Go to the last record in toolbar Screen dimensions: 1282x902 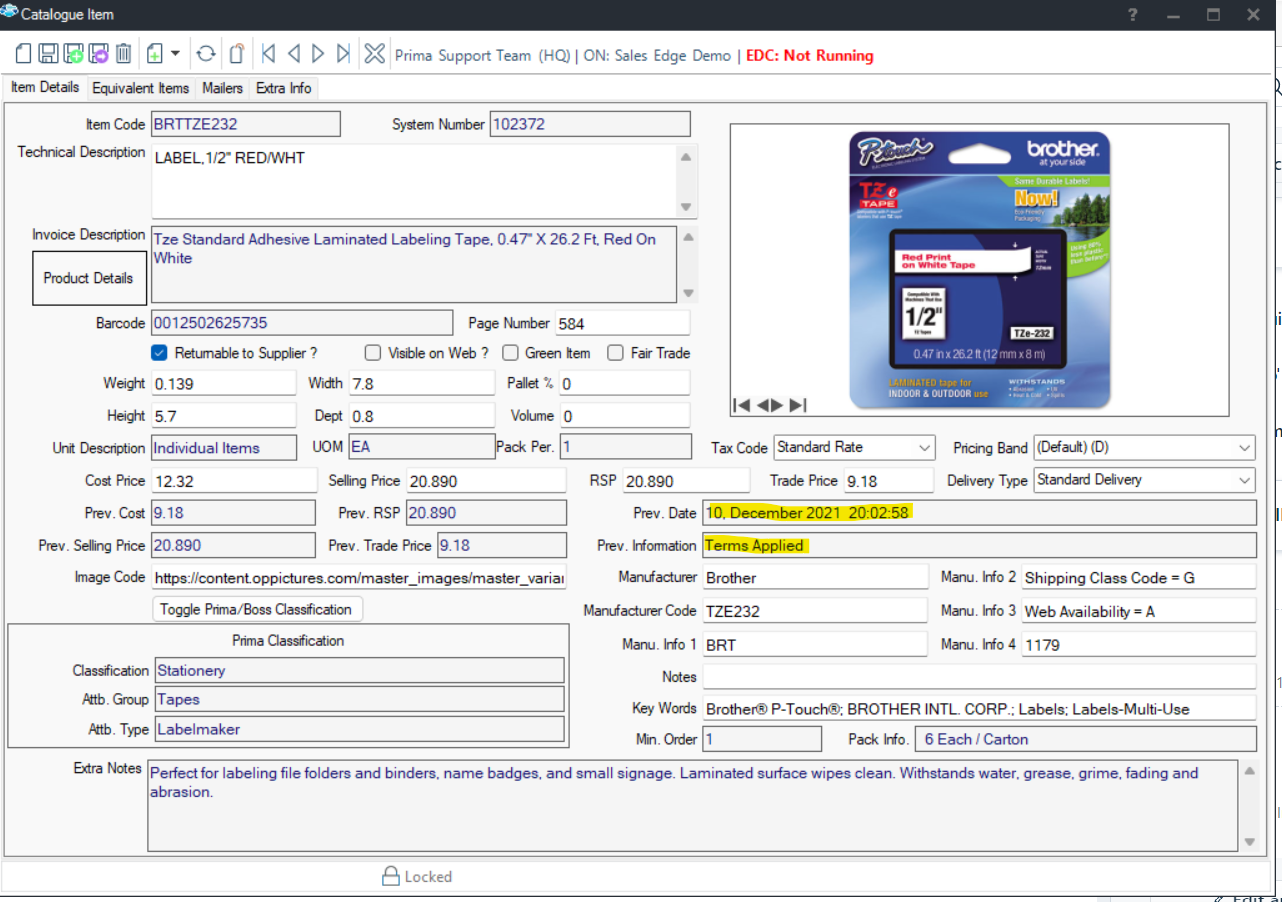[343, 54]
